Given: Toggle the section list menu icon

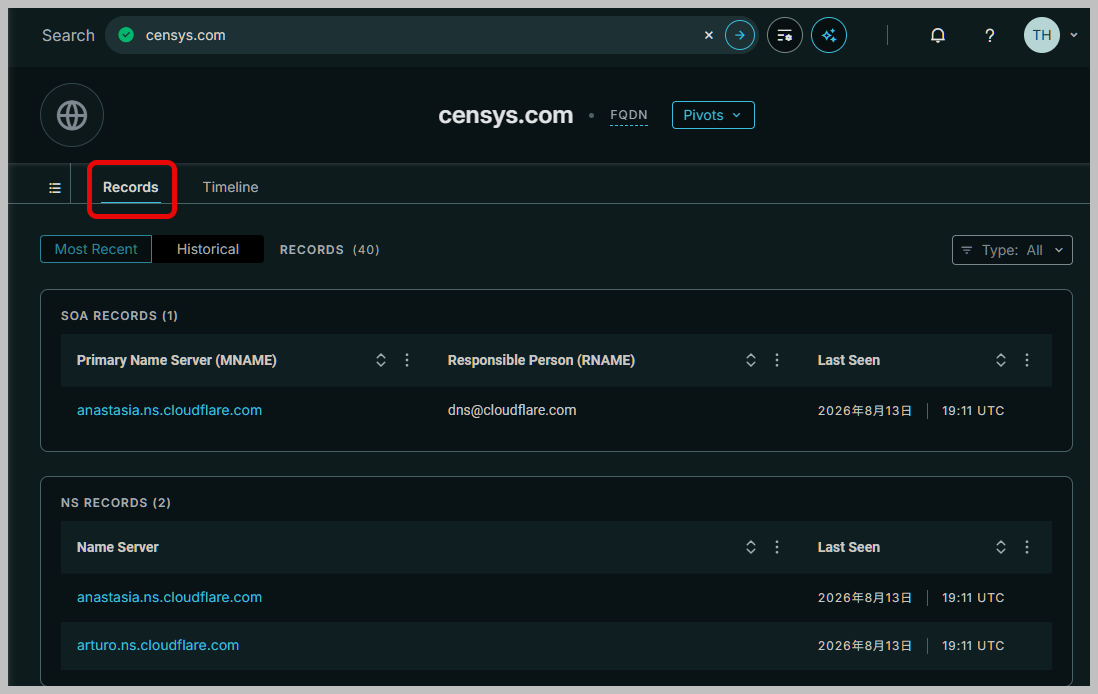Looking at the screenshot, I should [x=55, y=188].
